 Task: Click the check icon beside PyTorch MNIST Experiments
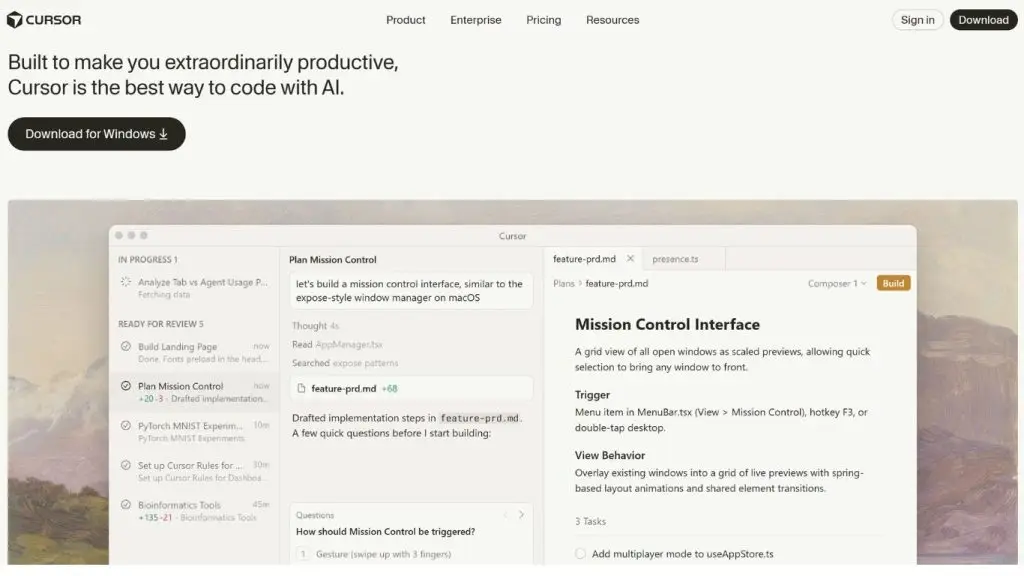(125, 426)
